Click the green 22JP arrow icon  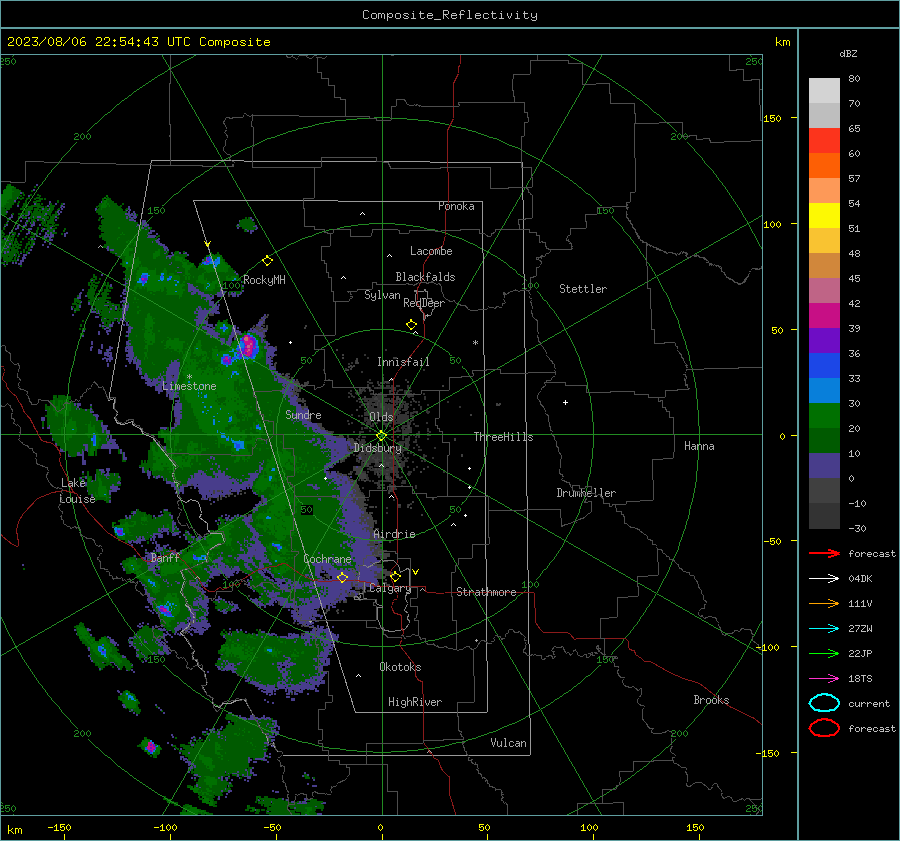click(x=824, y=653)
